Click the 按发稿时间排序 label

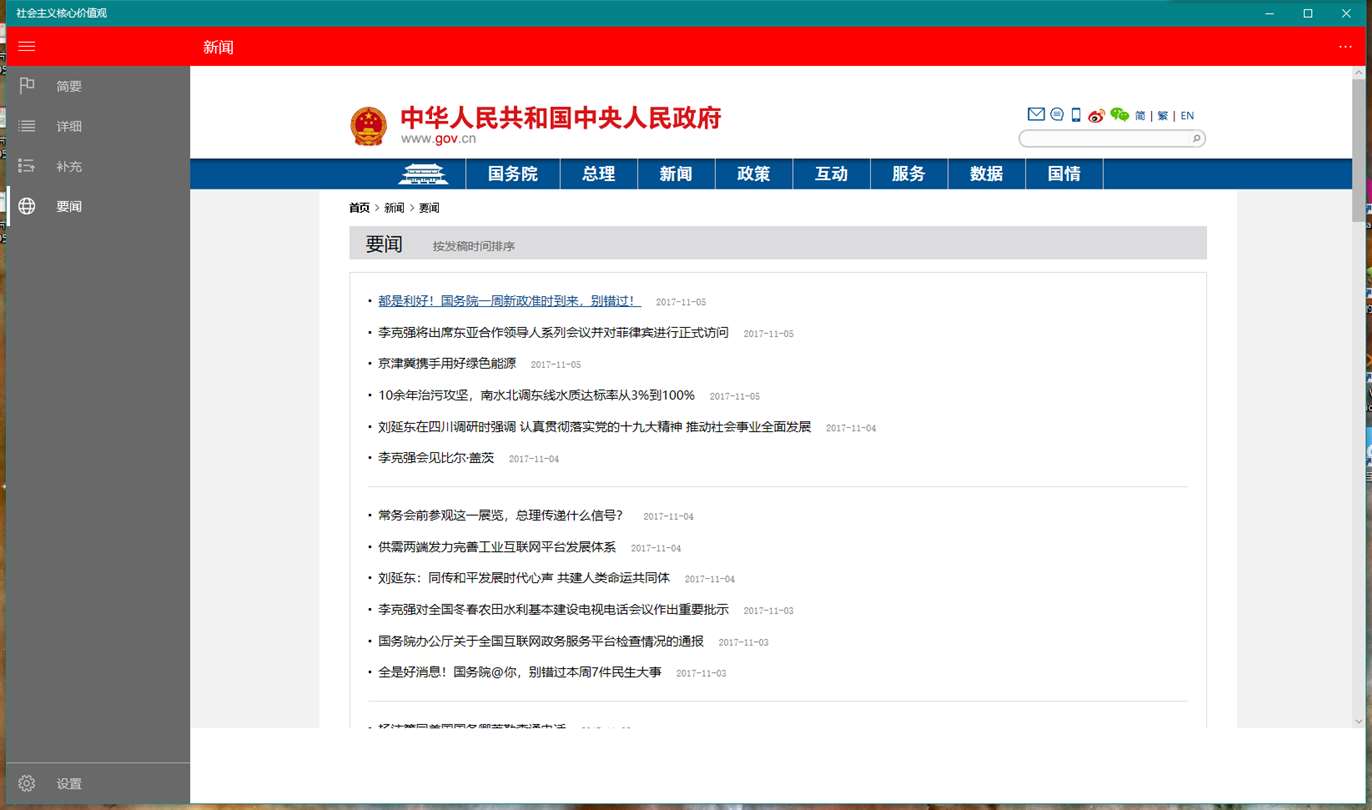[x=474, y=246]
